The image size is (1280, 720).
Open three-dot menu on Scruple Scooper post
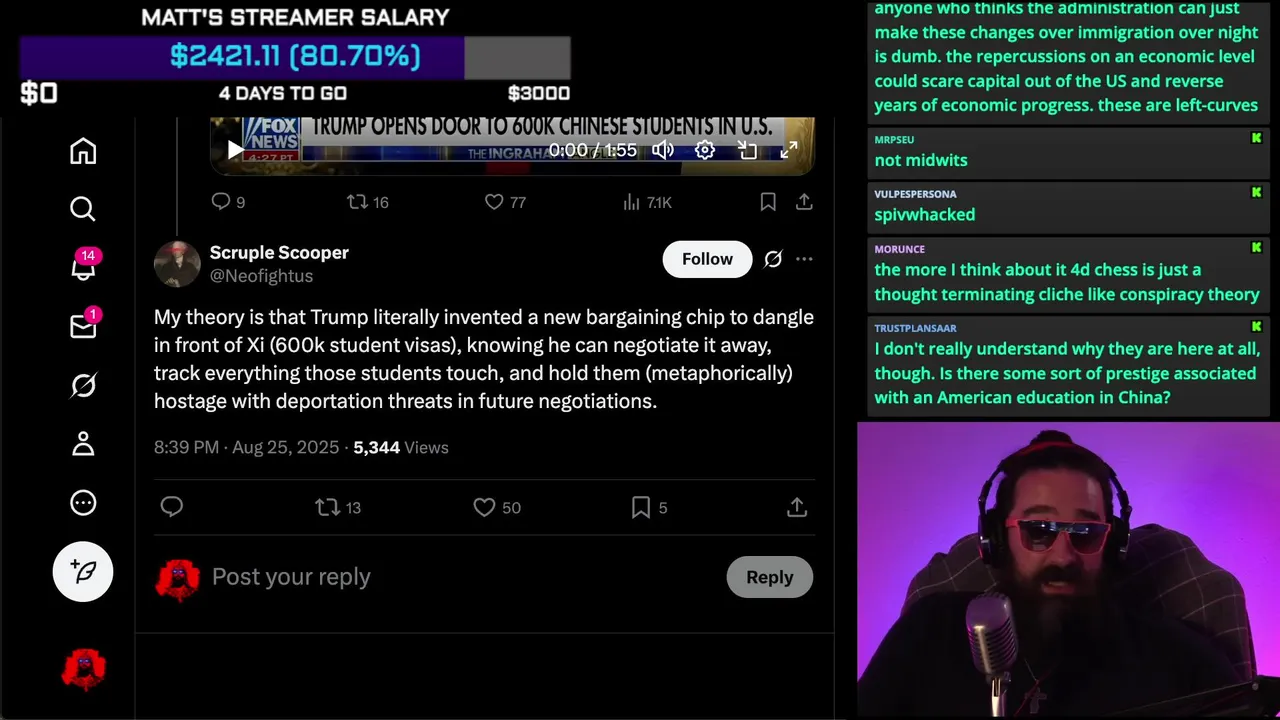tap(804, 259)
